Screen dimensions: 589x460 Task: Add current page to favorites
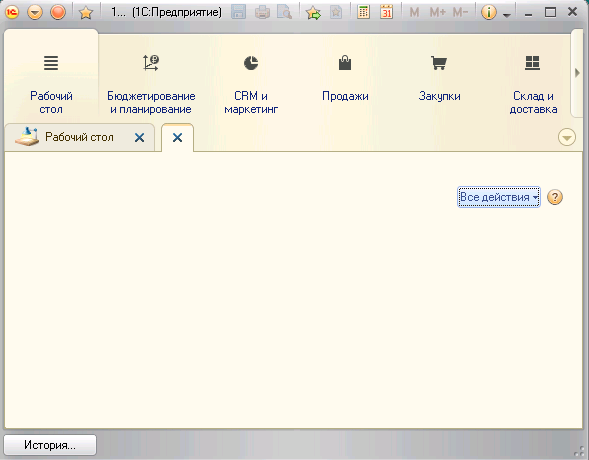(313, 13)
